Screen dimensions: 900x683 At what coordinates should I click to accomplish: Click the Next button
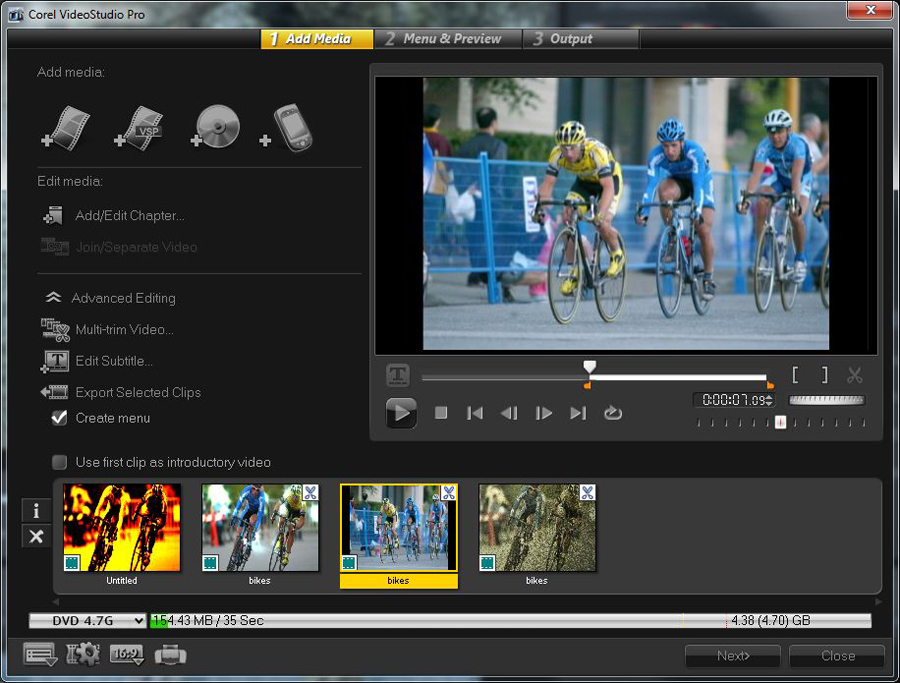[732, 656]
